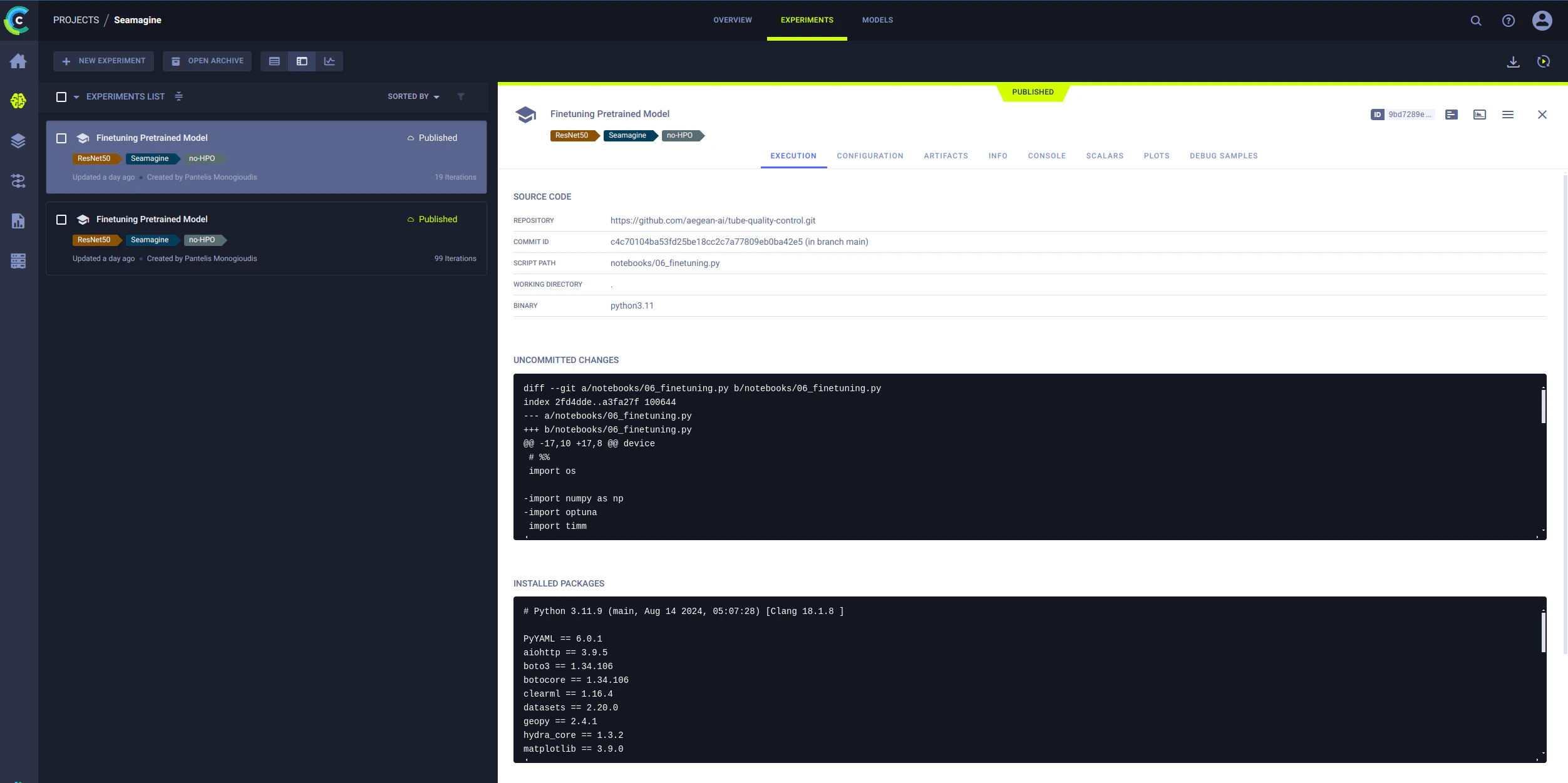Switch to the CONFIGURATION tab
The width and height of the screenshot is (1568, 783).
pyautogui.click(x=870, y=156)
